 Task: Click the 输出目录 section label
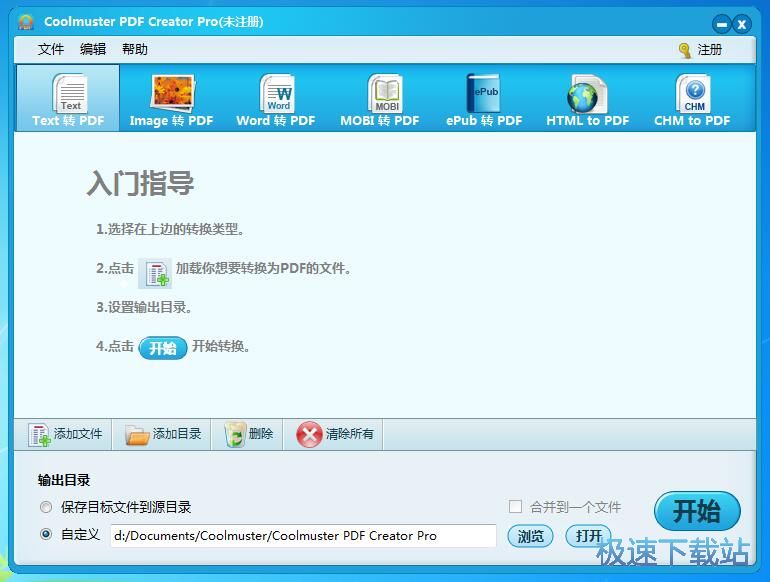(64, 480)
